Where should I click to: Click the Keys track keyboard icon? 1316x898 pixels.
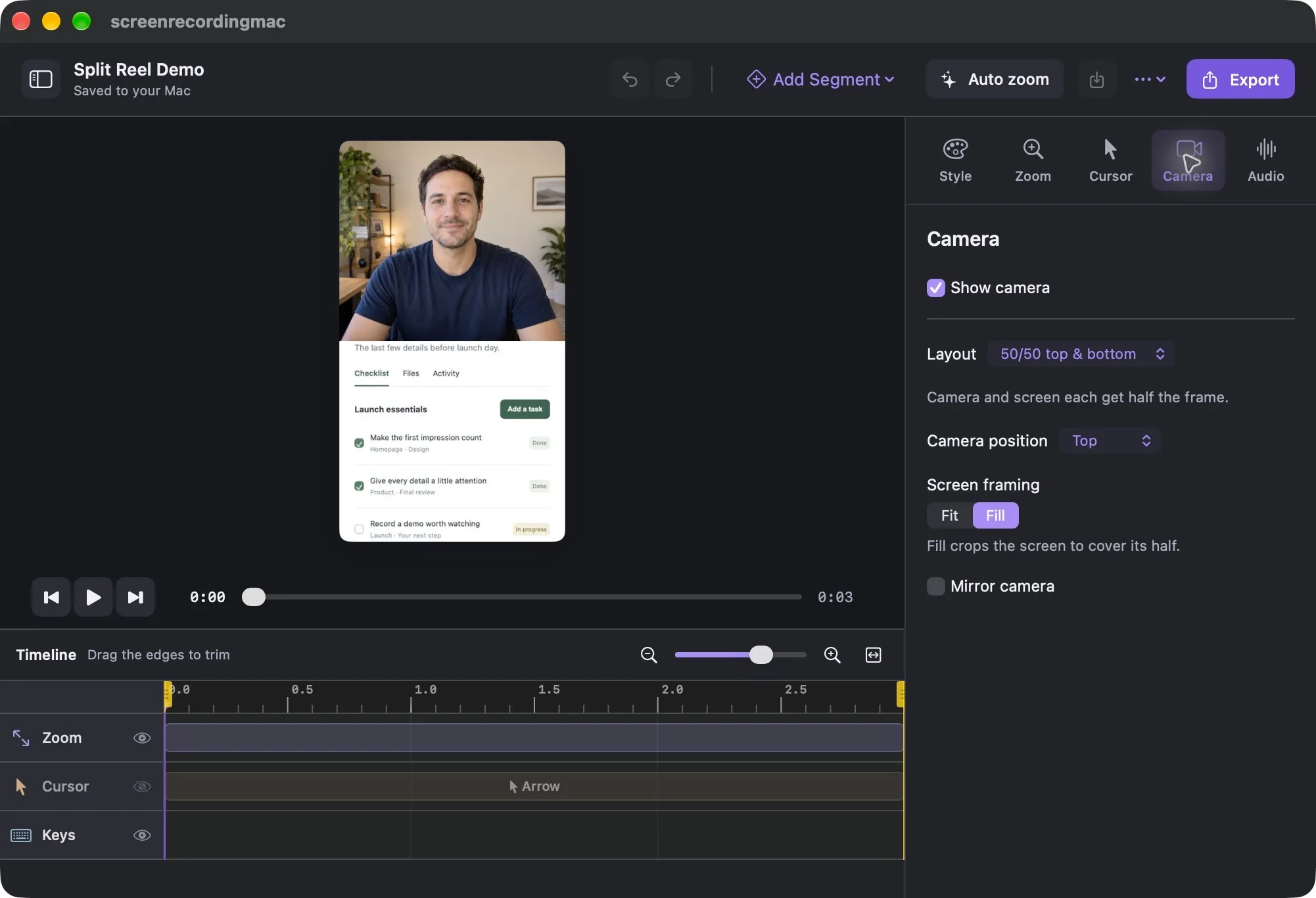click(x=21, y=836)
